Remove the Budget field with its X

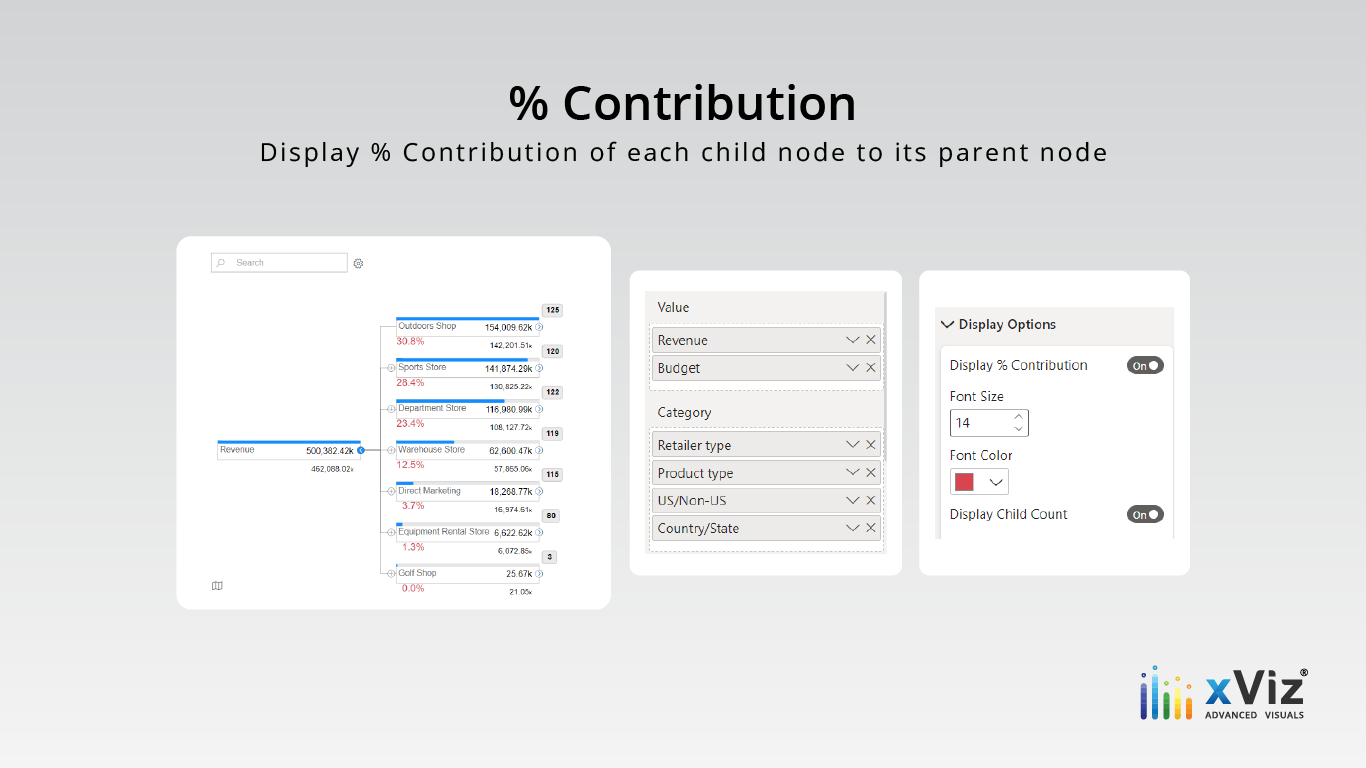coord(871,368)
